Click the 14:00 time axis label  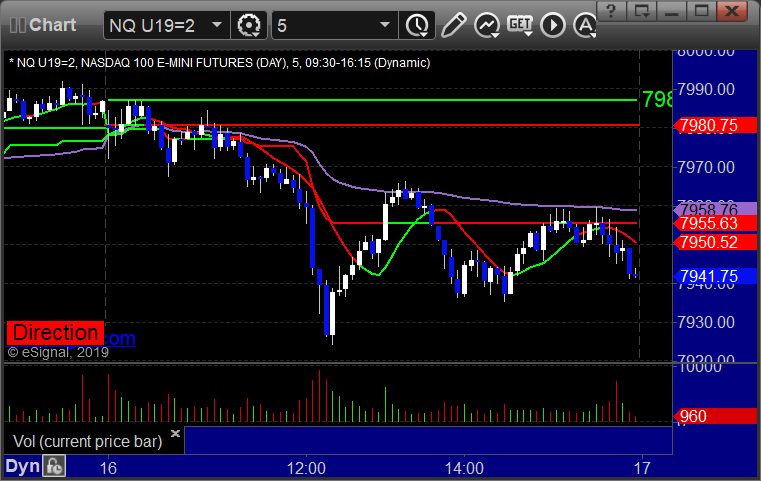[464, 468]
